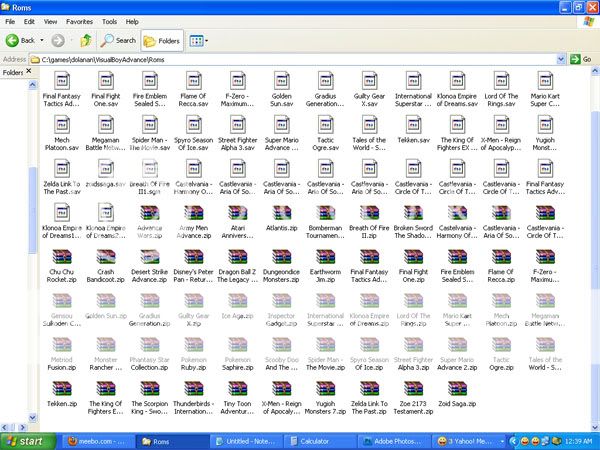
Task: Select Pokemon Saphire.zip archive
Action: [x=238, y=353]
